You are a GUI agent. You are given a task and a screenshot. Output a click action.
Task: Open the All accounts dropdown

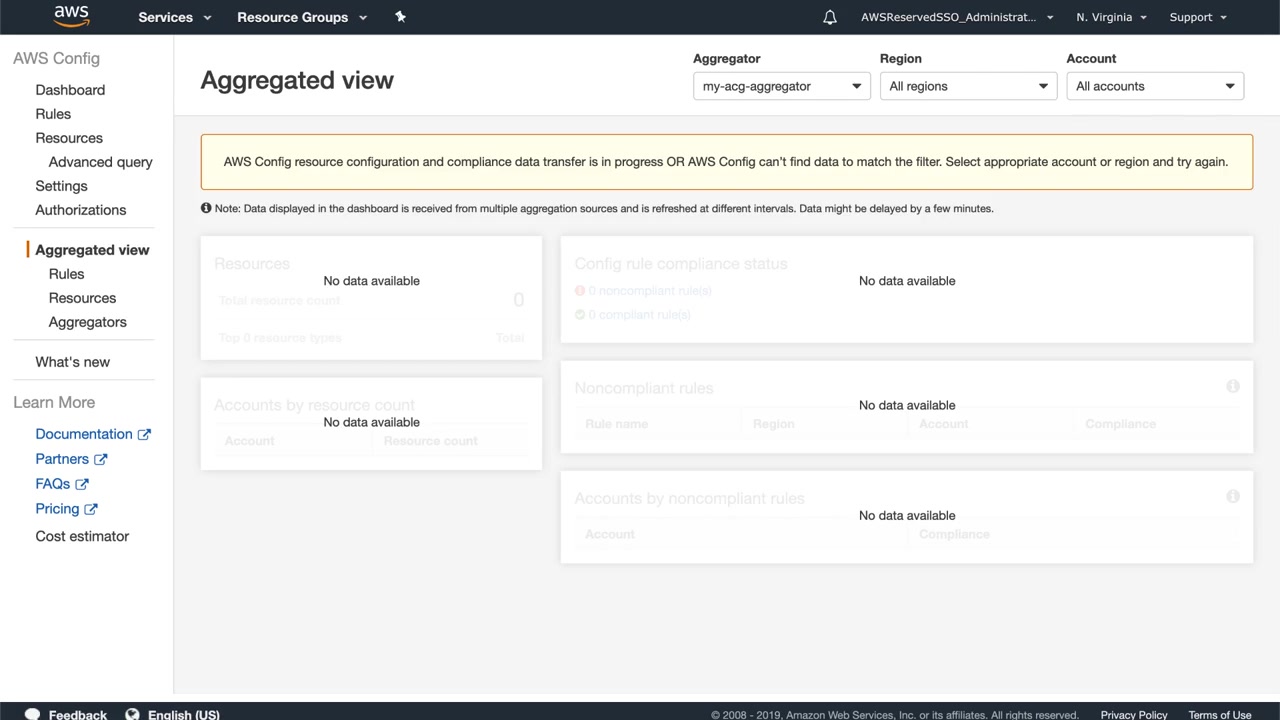click(1155, 86)
